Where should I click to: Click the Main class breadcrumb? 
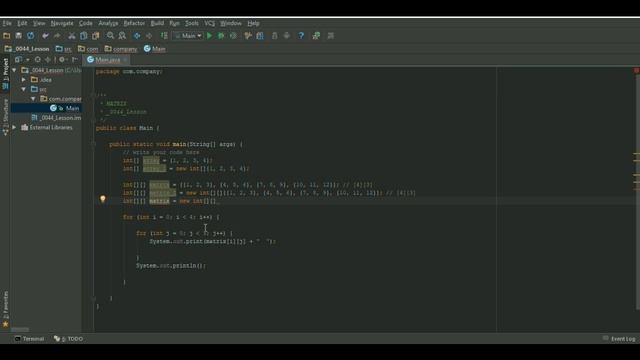coord(155,49)
